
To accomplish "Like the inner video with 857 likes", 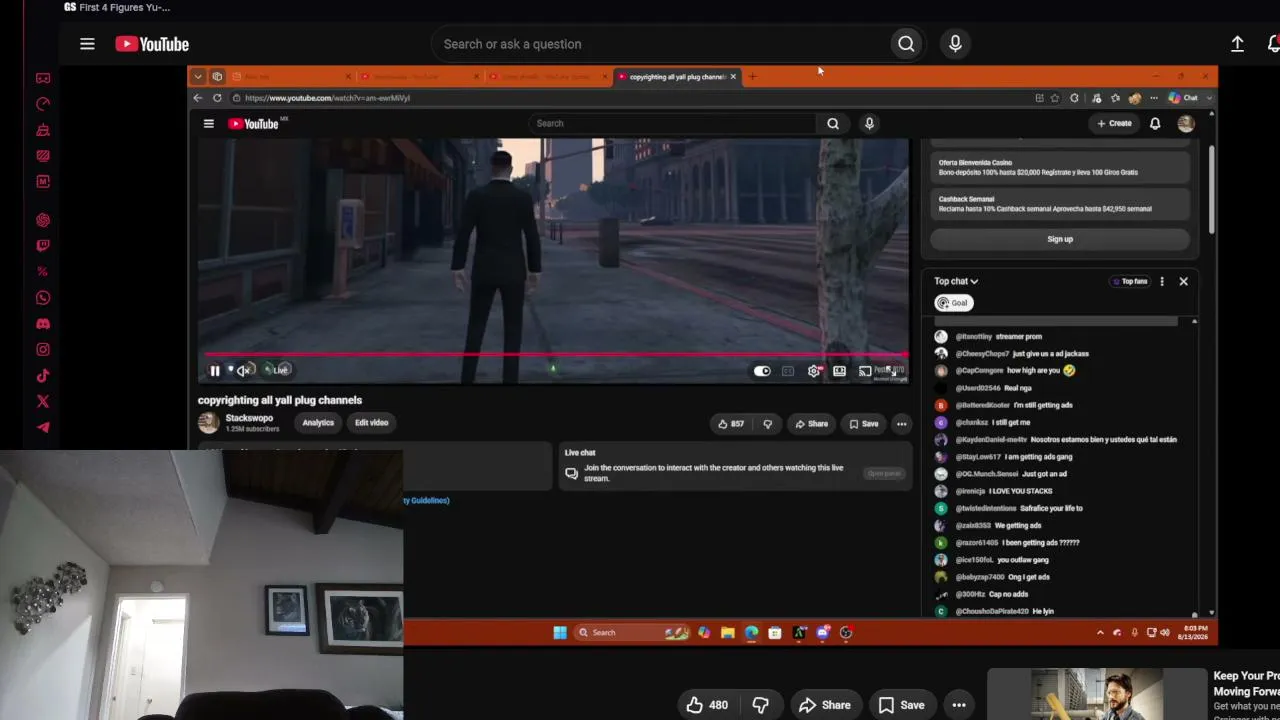I will pyautogui.click(x=731, y=424).
